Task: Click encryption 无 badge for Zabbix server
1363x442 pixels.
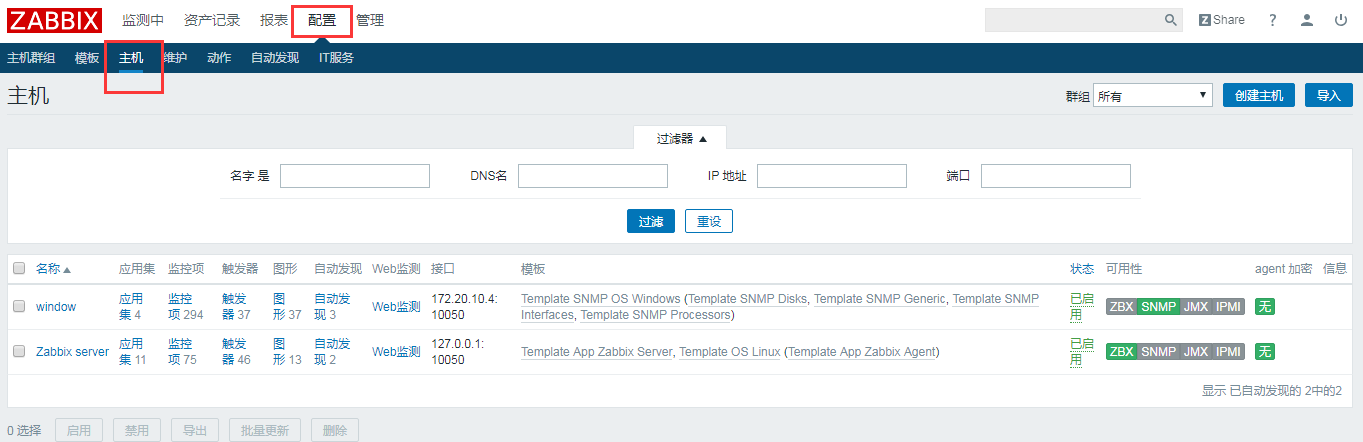Action: [1265, 352]
